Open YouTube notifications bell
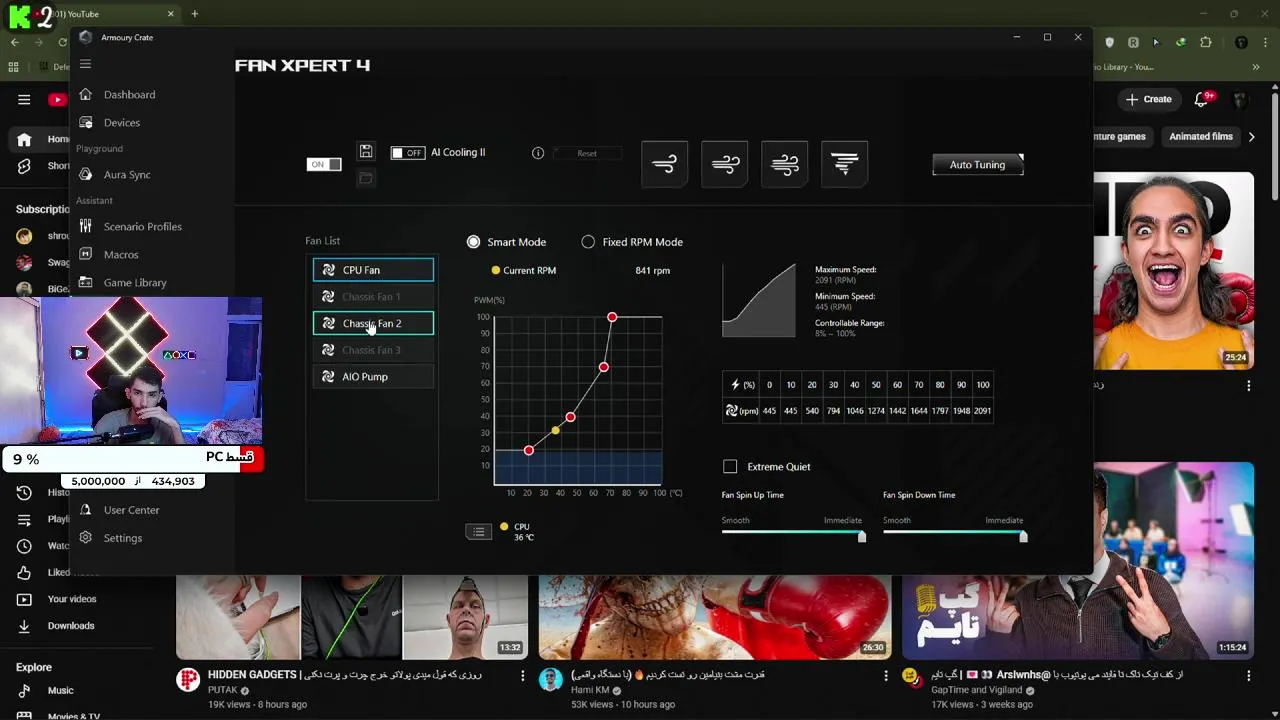 [1203, 99]
